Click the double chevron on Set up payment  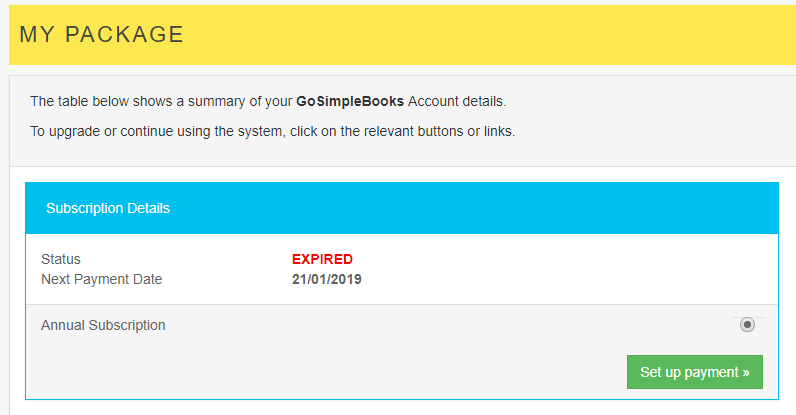(x=746, y=372)
